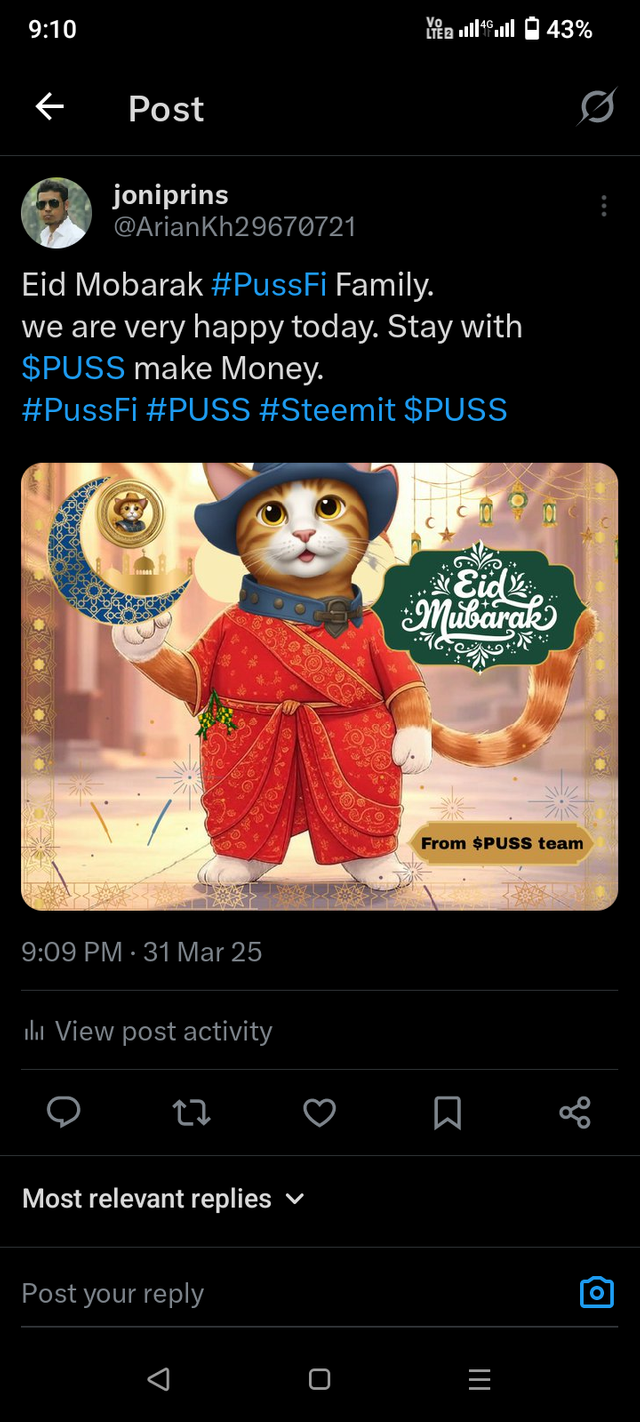
Task: Tap the repost arrows icon
Action: point(191,1112)
